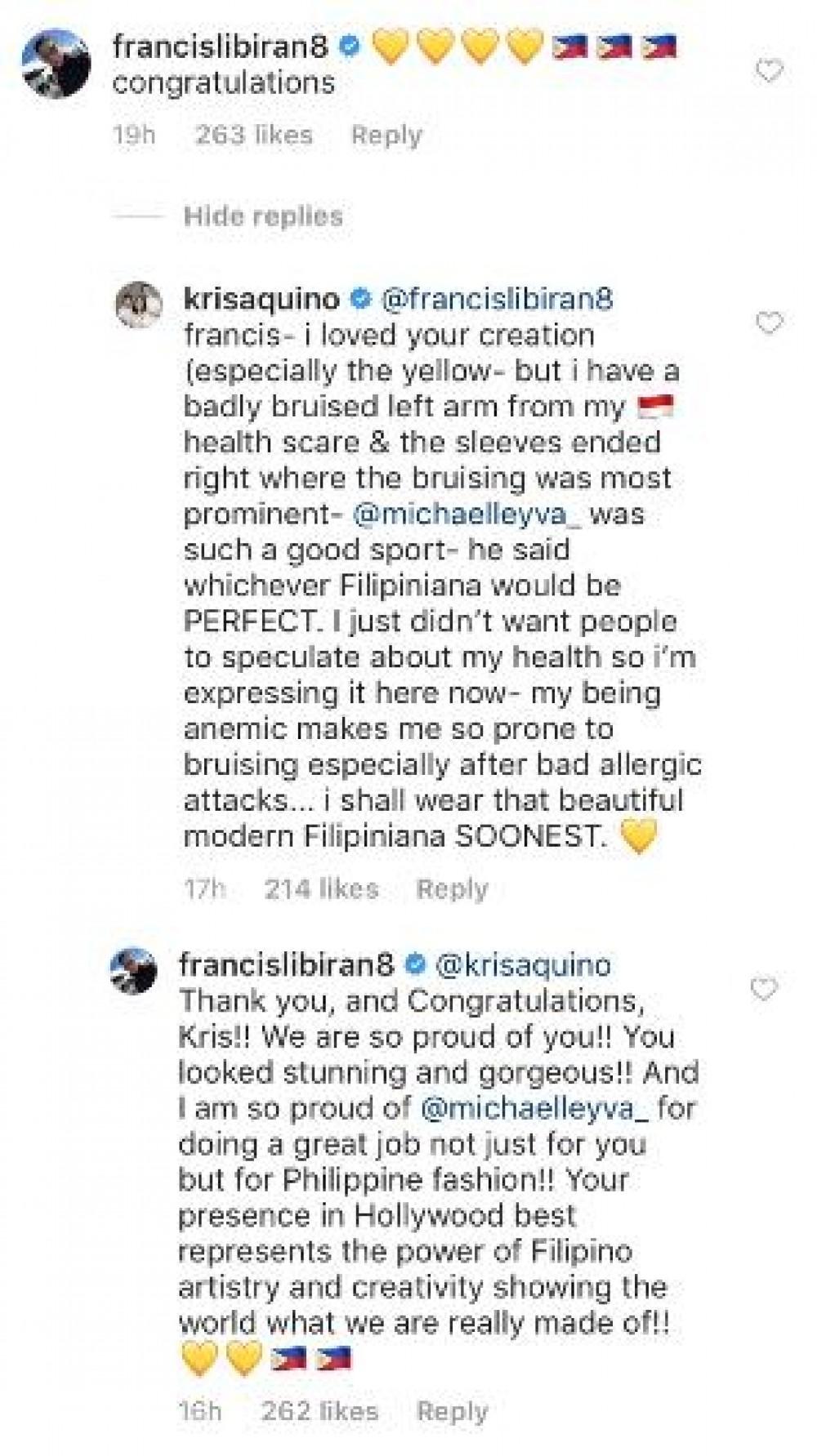View the 263 likes on top comment
Viewport: 817px width, 1456px height.
[253, 135]
